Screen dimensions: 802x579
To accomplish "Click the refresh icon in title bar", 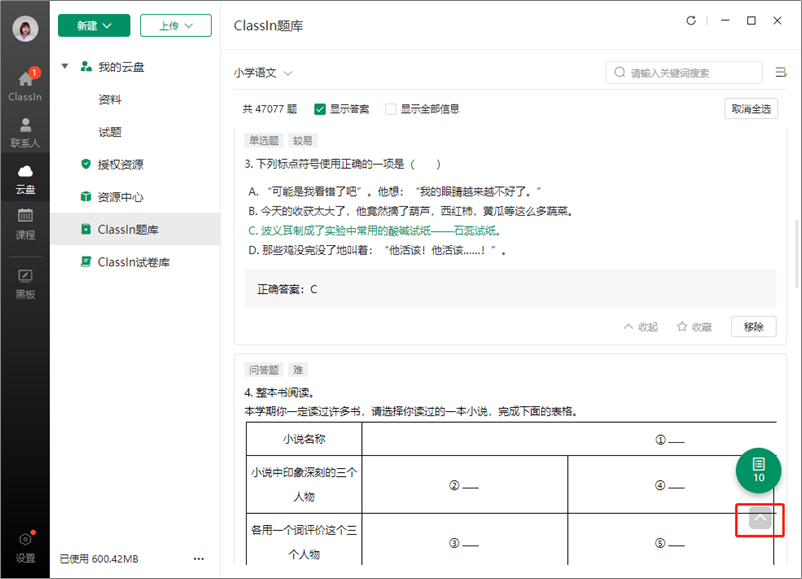I will point(691,20).
